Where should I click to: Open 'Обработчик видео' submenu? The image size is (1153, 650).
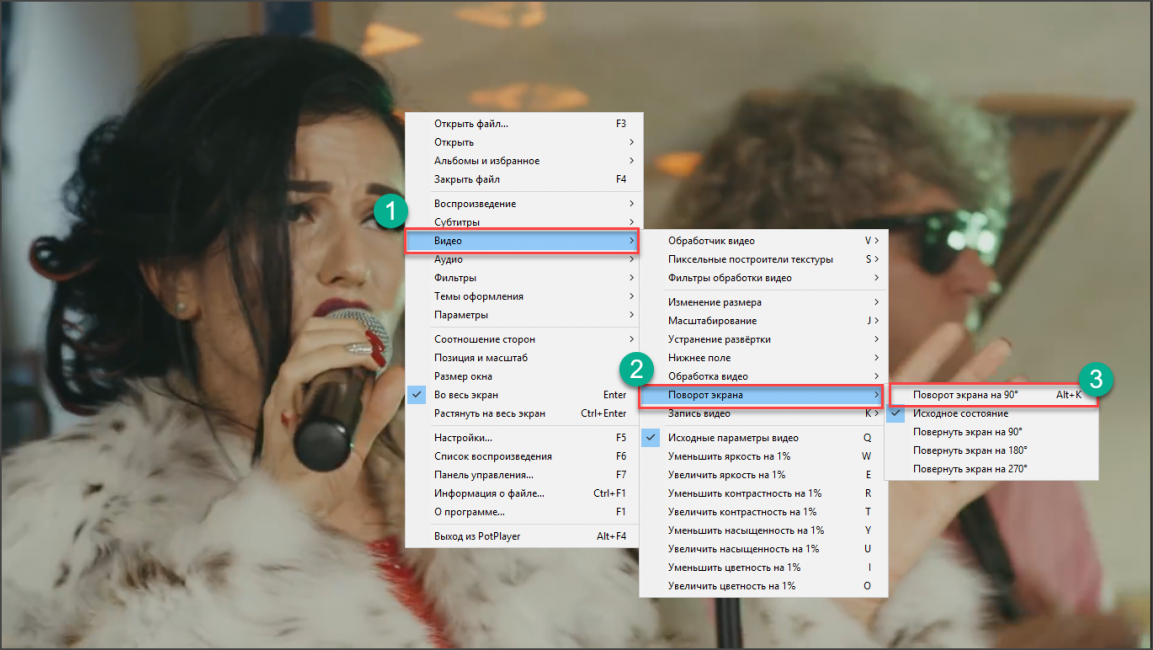763,240
